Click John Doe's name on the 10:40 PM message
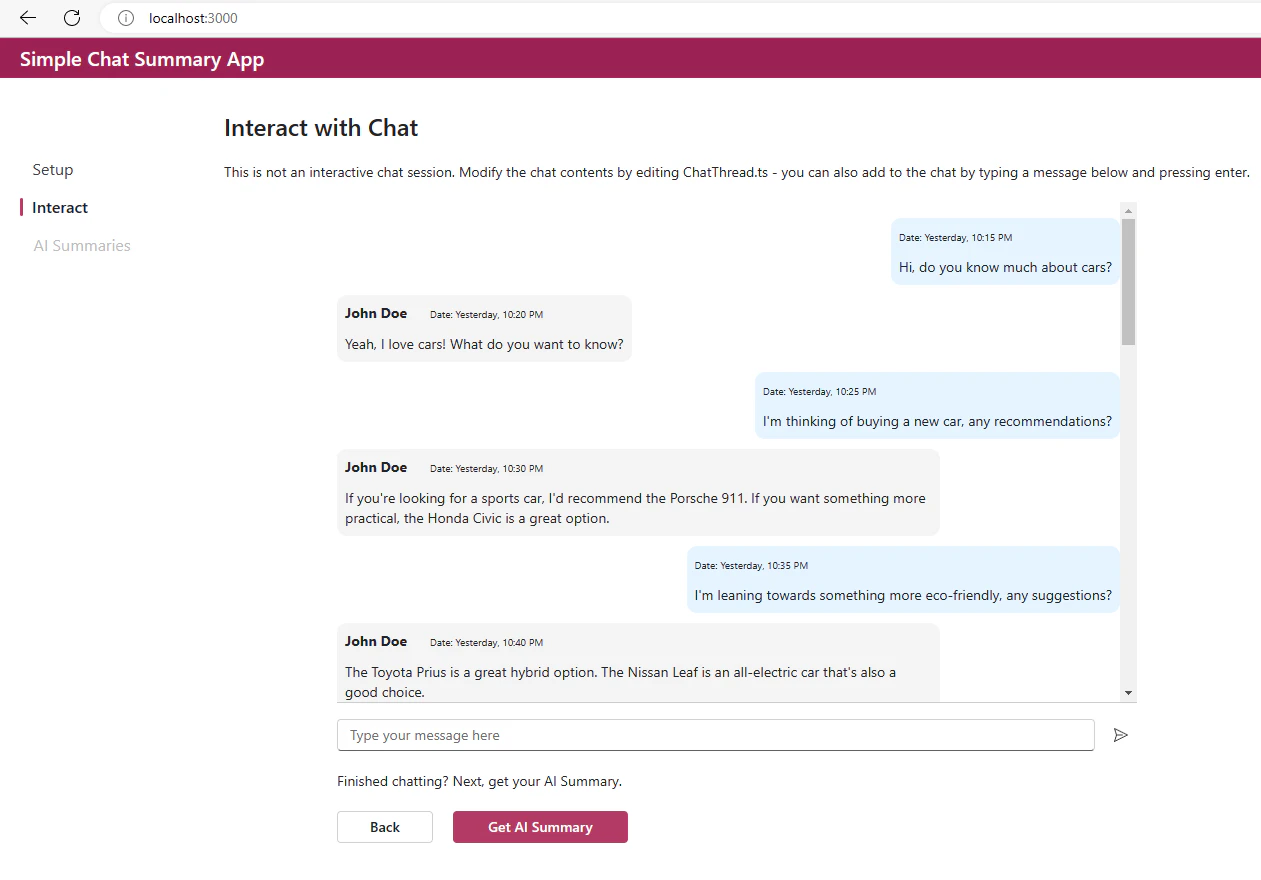 pyautogui.click(x=376, y=641)
